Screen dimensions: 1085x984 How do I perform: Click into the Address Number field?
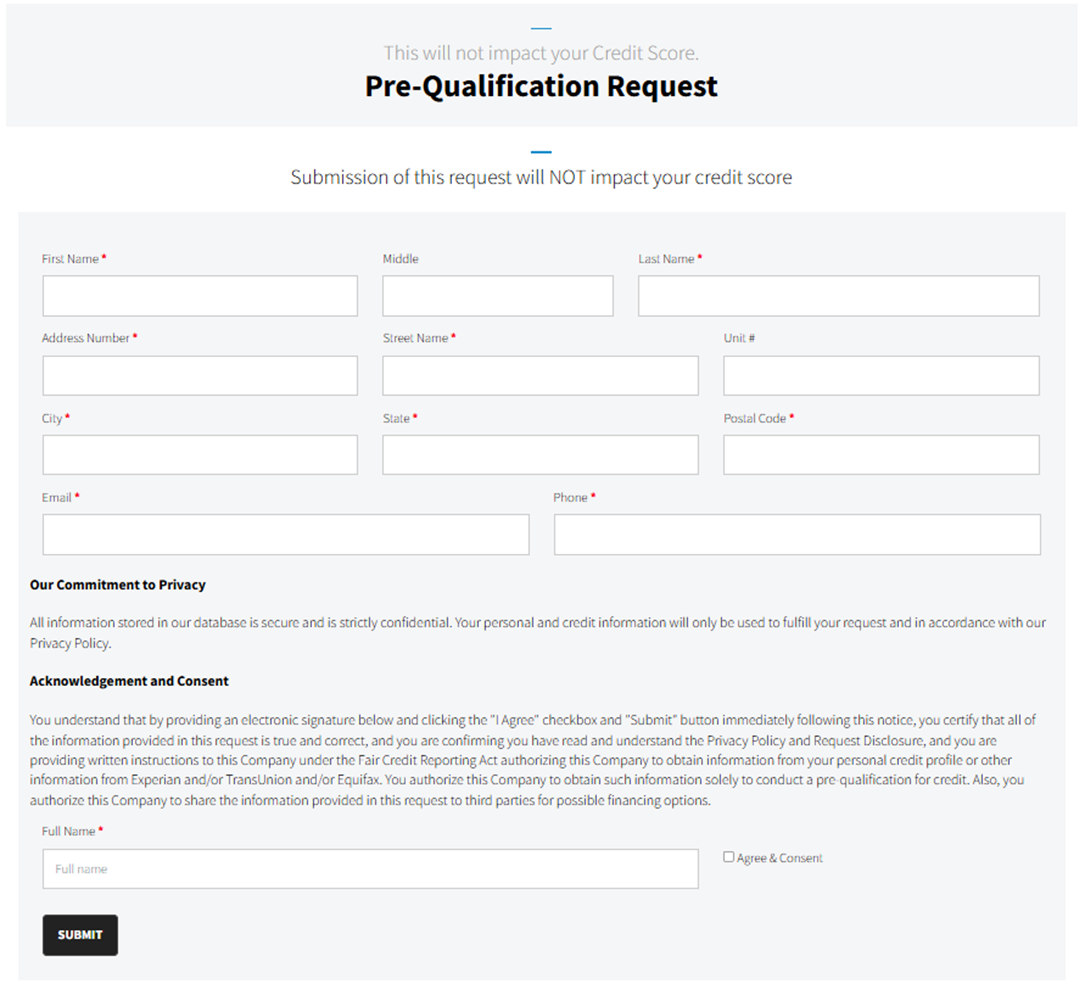click(x=199, y=375)
